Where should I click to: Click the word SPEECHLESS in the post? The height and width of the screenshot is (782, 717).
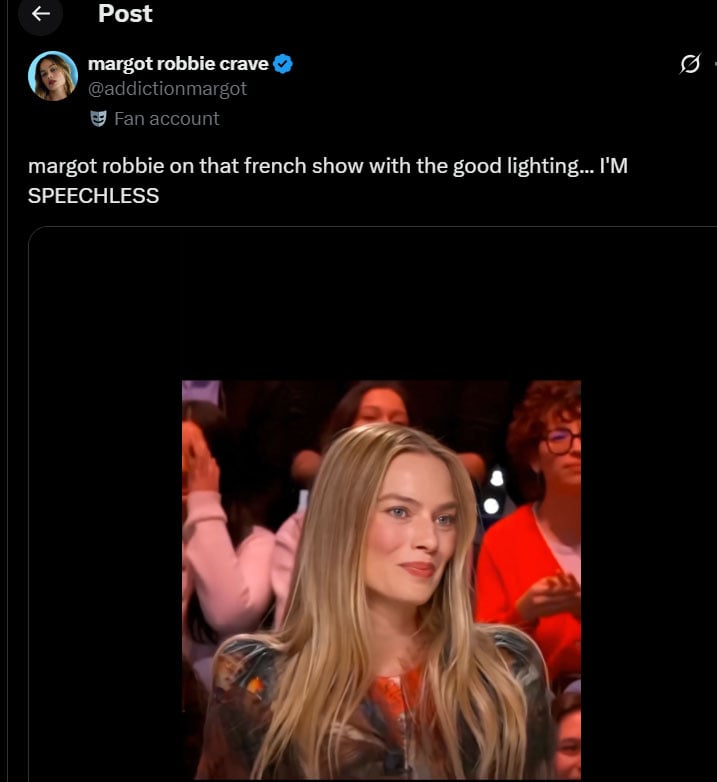[93, 196]
